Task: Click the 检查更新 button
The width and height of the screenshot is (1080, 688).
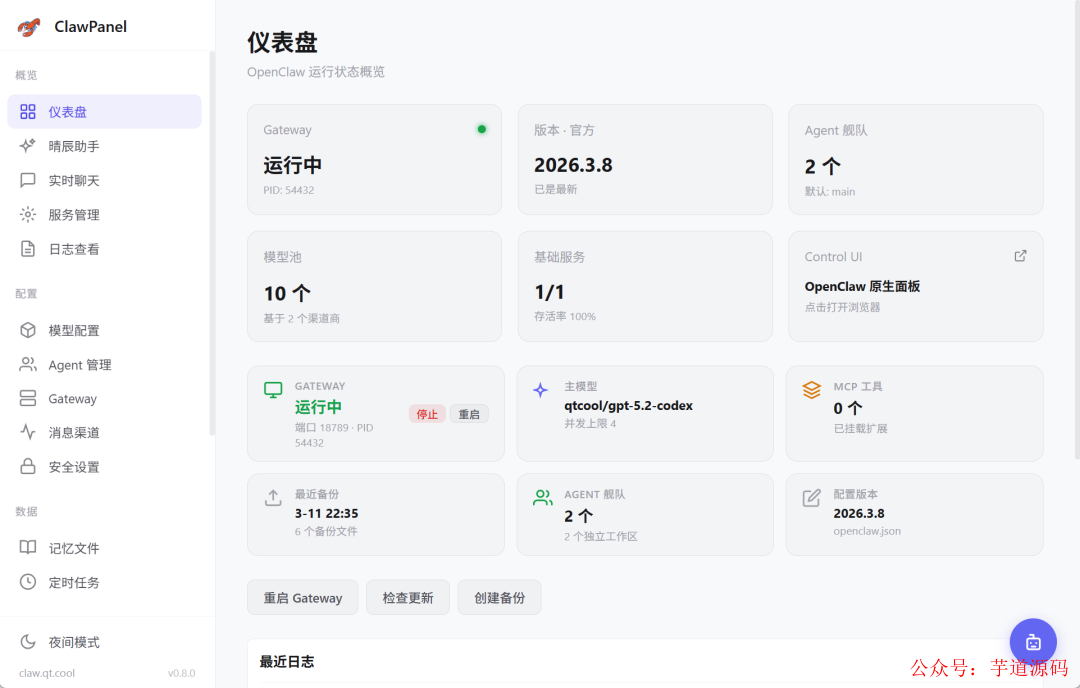Action: tap(408, 598)
